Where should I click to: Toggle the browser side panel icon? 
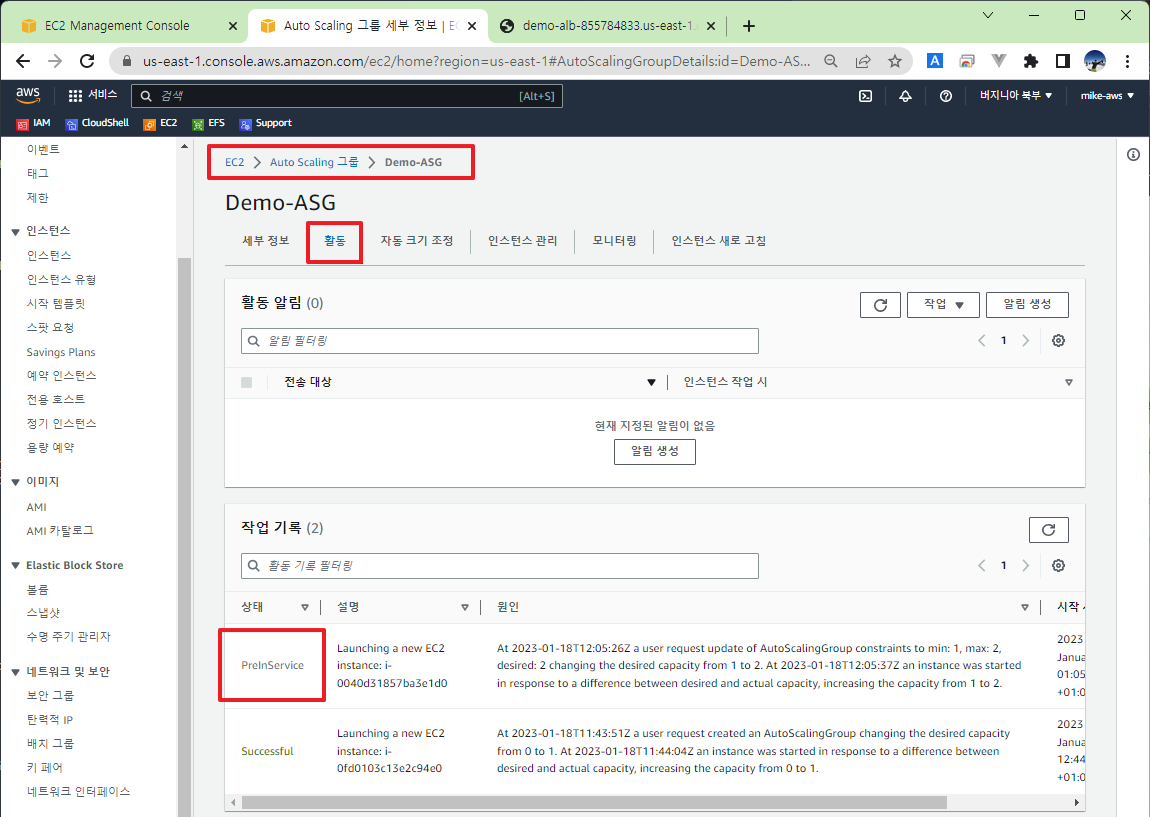(1062, 61)
